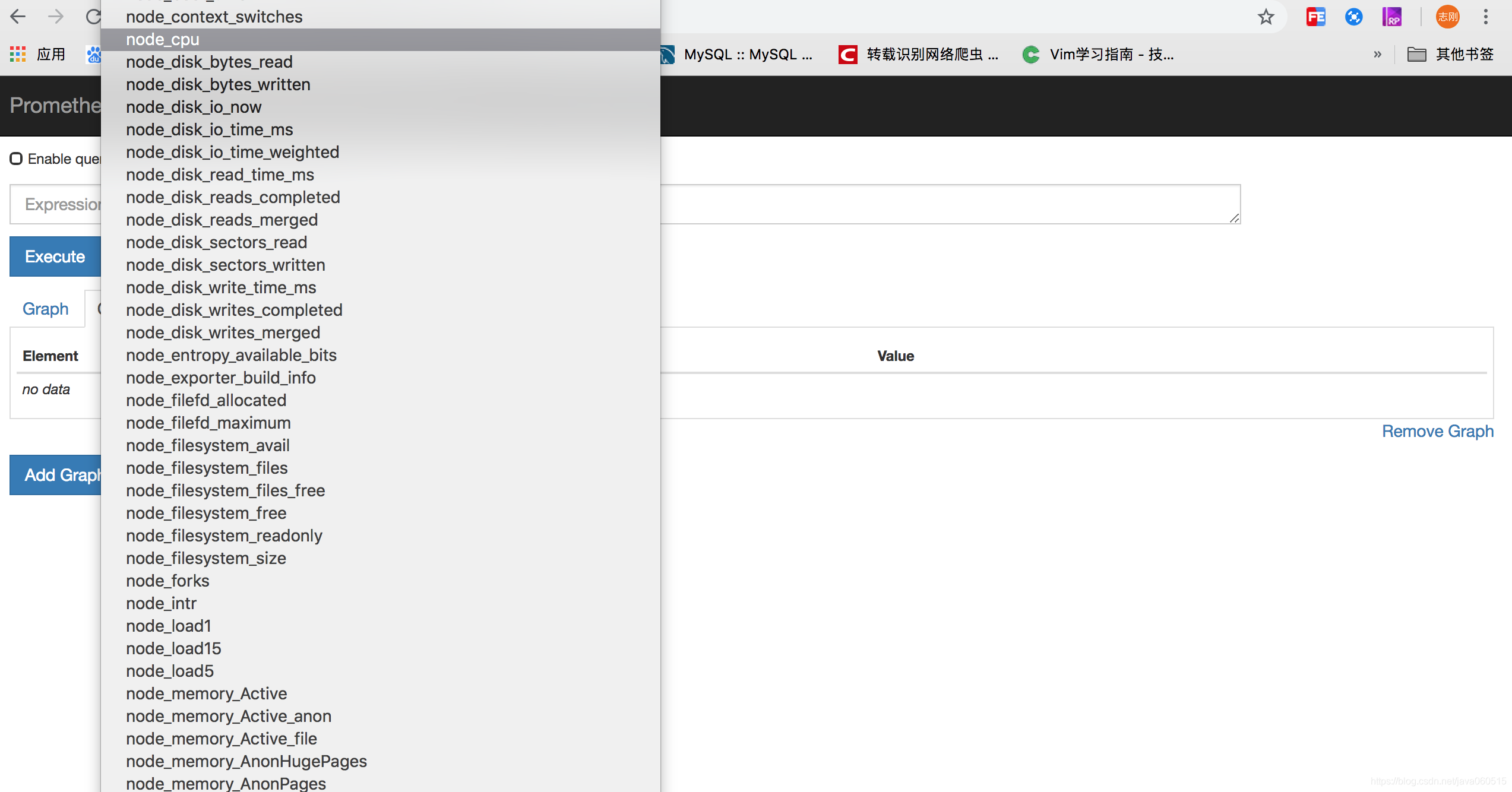Viewport: 1512px width, 792px height.
Task: Open the MySQL bookmark
Action: pyautogui.click(x=738, y=54)
